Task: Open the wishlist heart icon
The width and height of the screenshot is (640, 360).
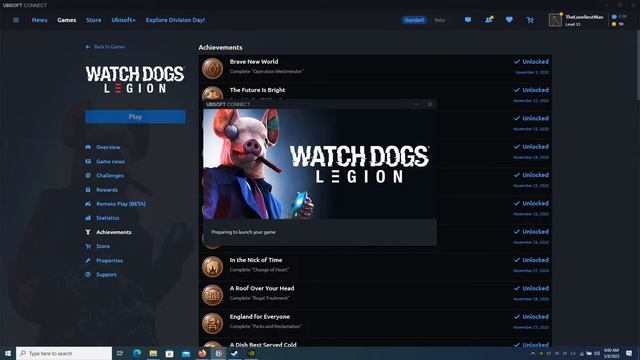Action: 509,20
